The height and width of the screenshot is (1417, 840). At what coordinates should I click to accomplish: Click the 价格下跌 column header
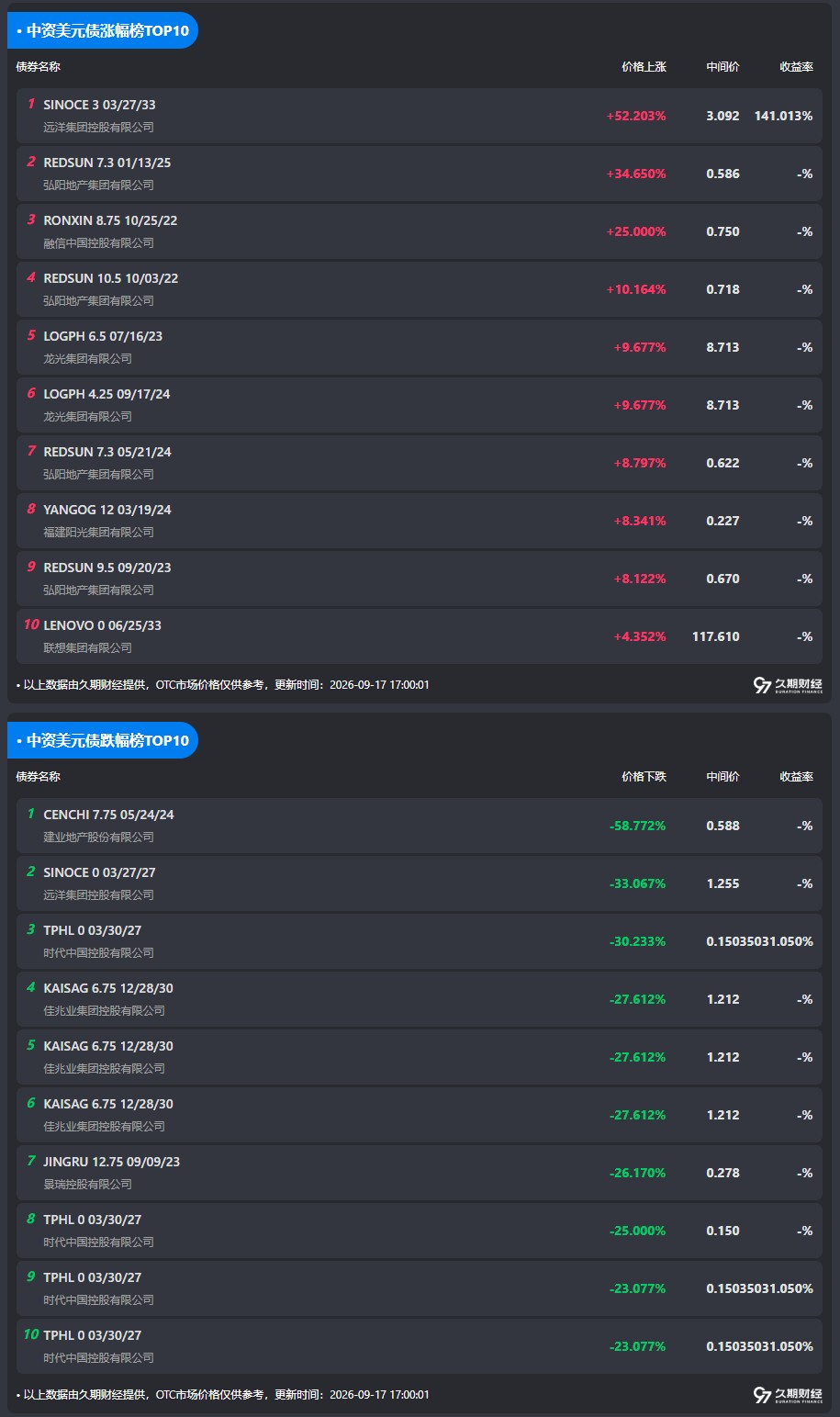point(644,777)
